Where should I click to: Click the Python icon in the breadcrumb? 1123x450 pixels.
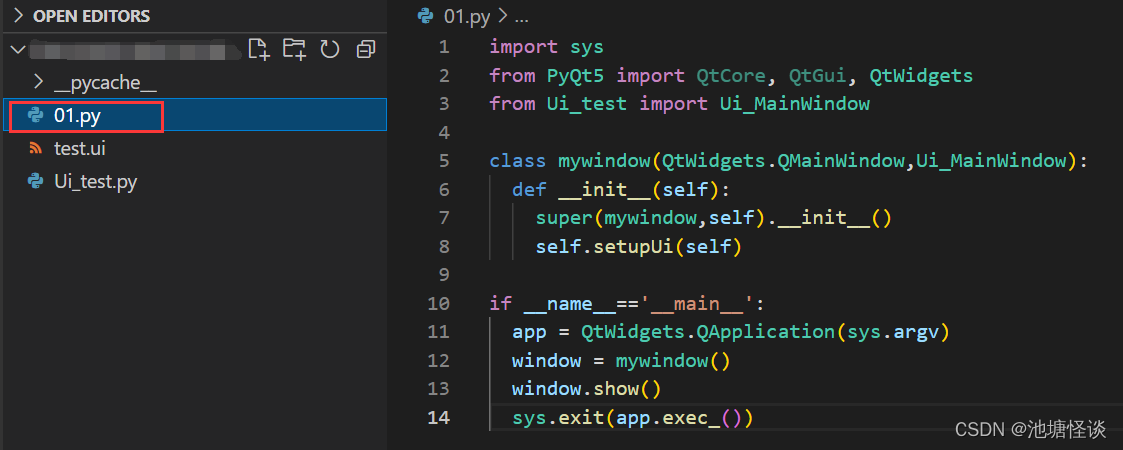point(425,16)
